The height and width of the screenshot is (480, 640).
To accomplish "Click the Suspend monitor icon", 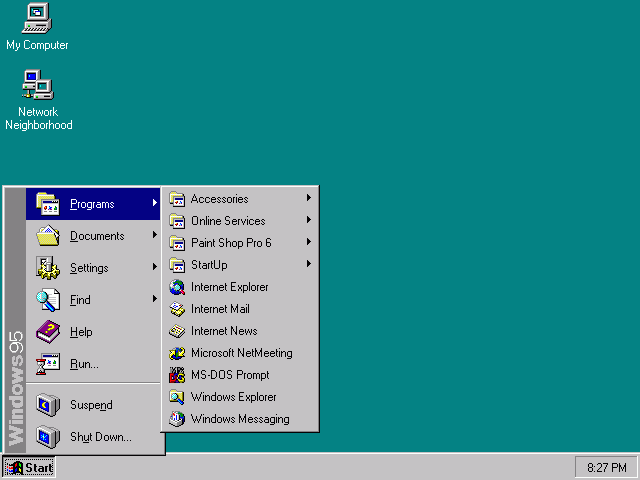I will 48,404.
